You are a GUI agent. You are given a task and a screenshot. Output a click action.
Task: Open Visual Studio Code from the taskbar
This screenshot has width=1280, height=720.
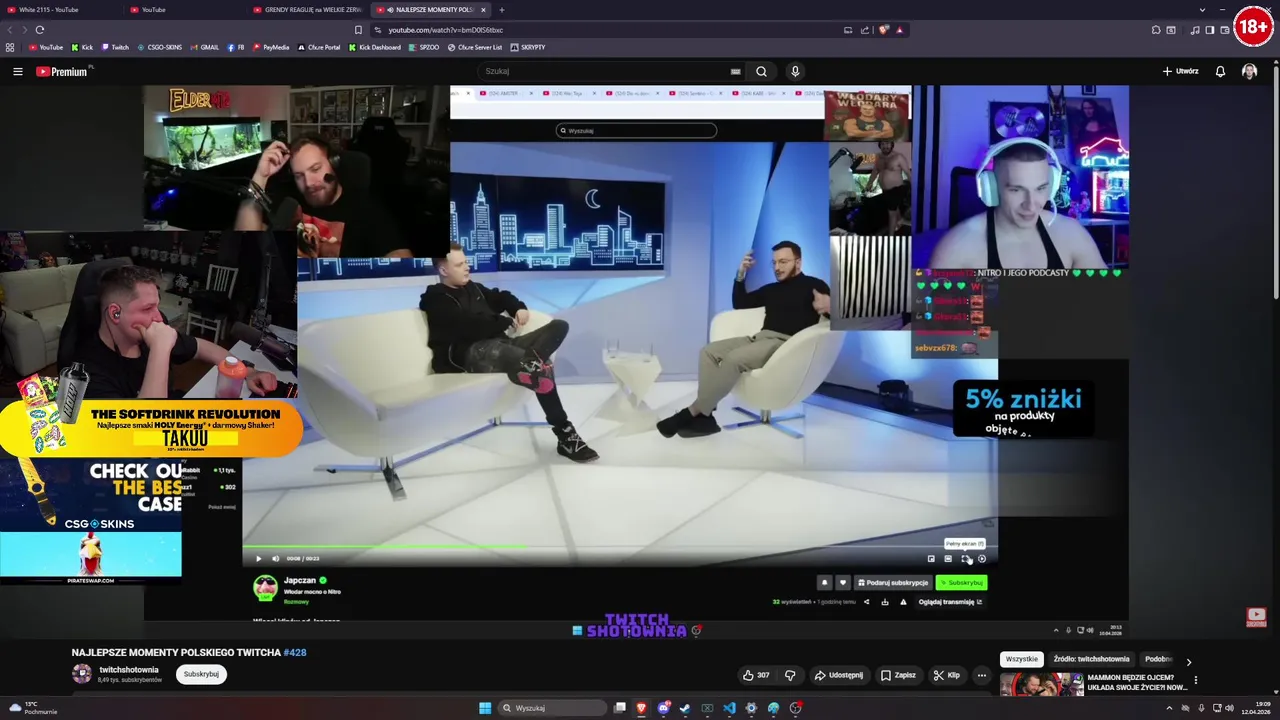point(729,708)
